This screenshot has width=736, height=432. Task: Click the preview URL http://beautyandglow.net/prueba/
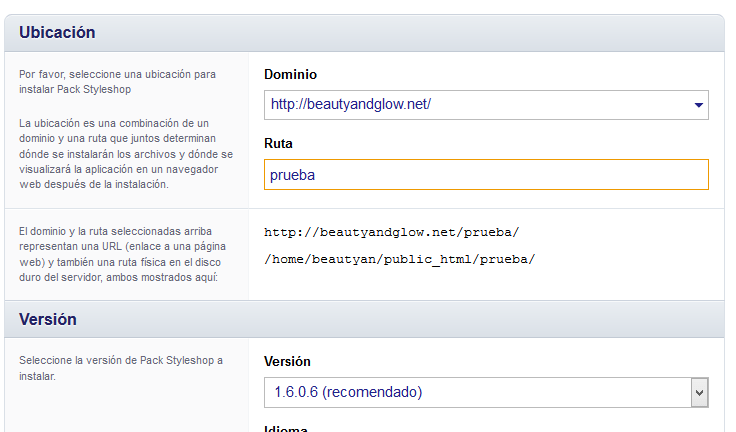click(391, 232)
